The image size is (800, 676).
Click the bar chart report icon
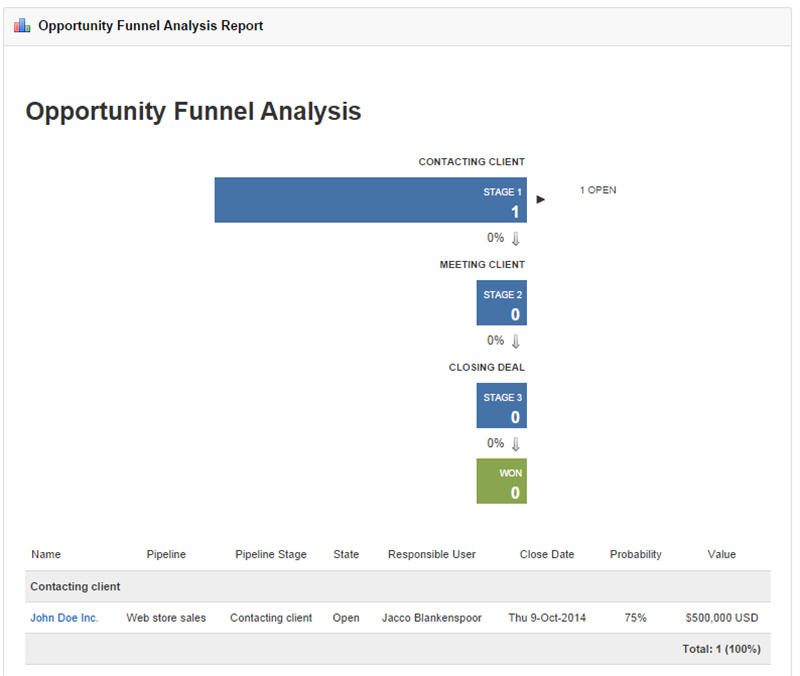[x=22, y=26]
